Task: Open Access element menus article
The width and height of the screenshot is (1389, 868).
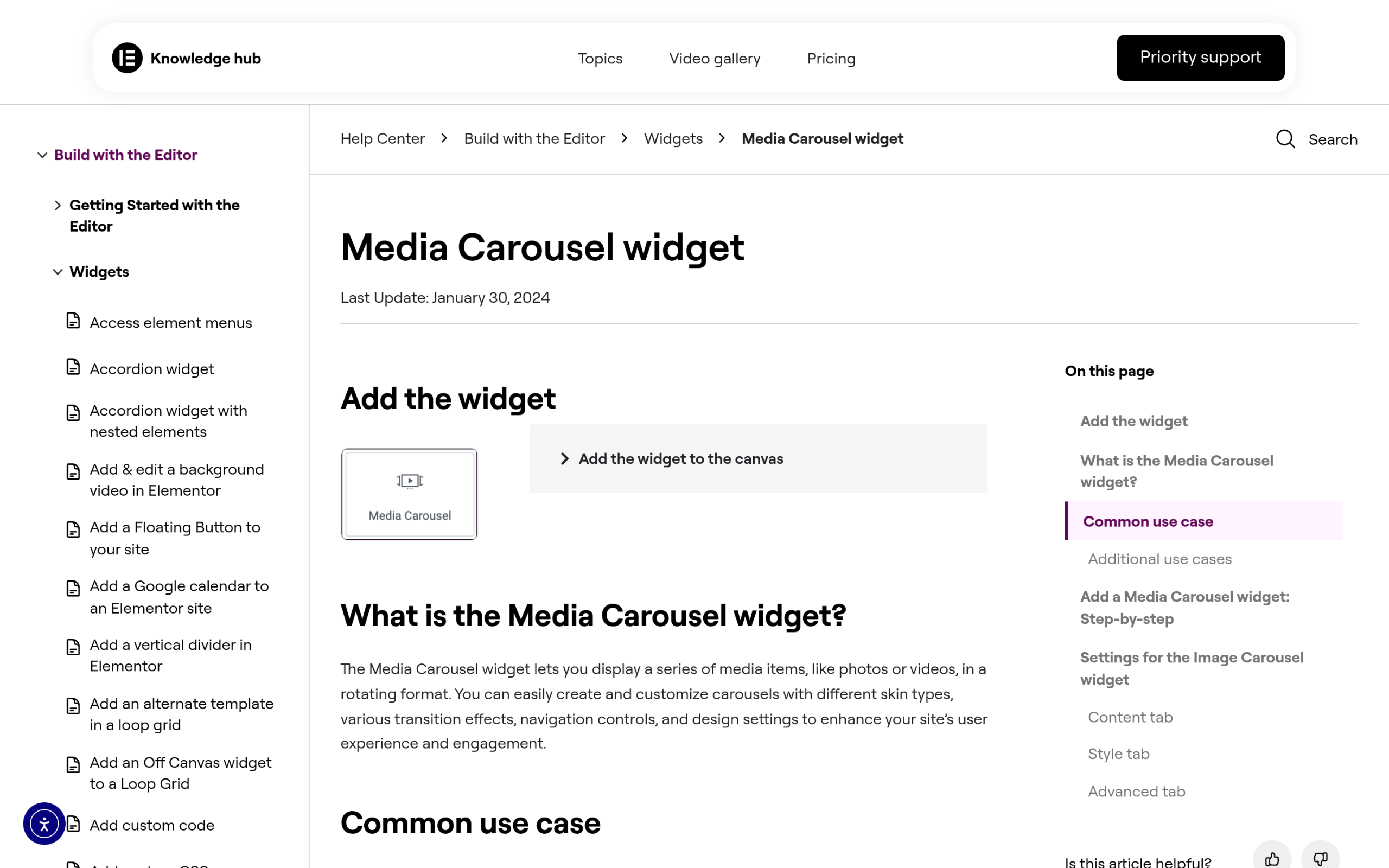Action: pos(170,323)
